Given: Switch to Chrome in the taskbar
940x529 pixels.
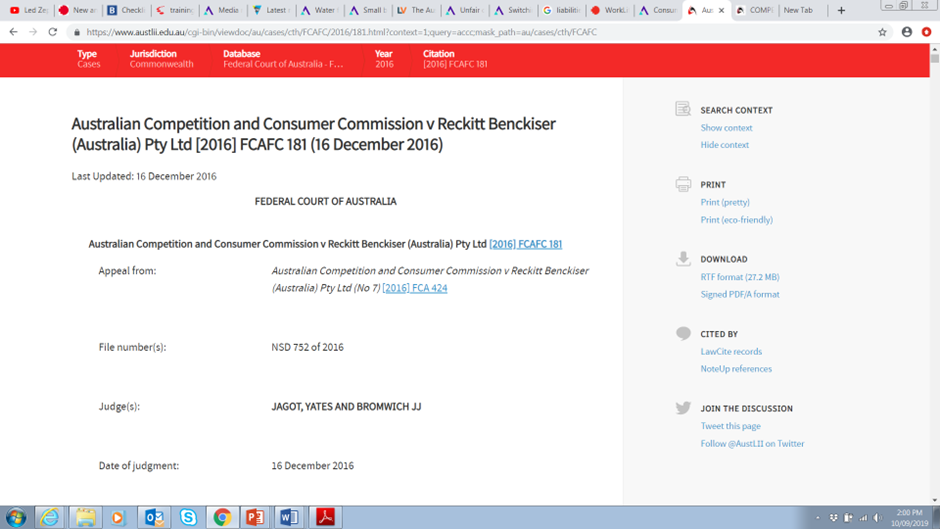Looking at the screenshot, I should [222, 517].
